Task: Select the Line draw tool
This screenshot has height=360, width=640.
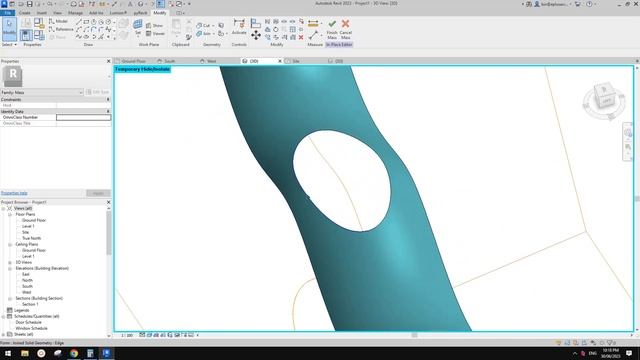Action: [79, 22]
